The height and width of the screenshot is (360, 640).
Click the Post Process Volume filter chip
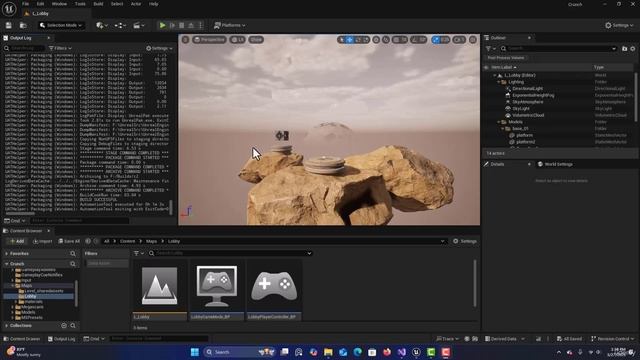coord(506,58)
